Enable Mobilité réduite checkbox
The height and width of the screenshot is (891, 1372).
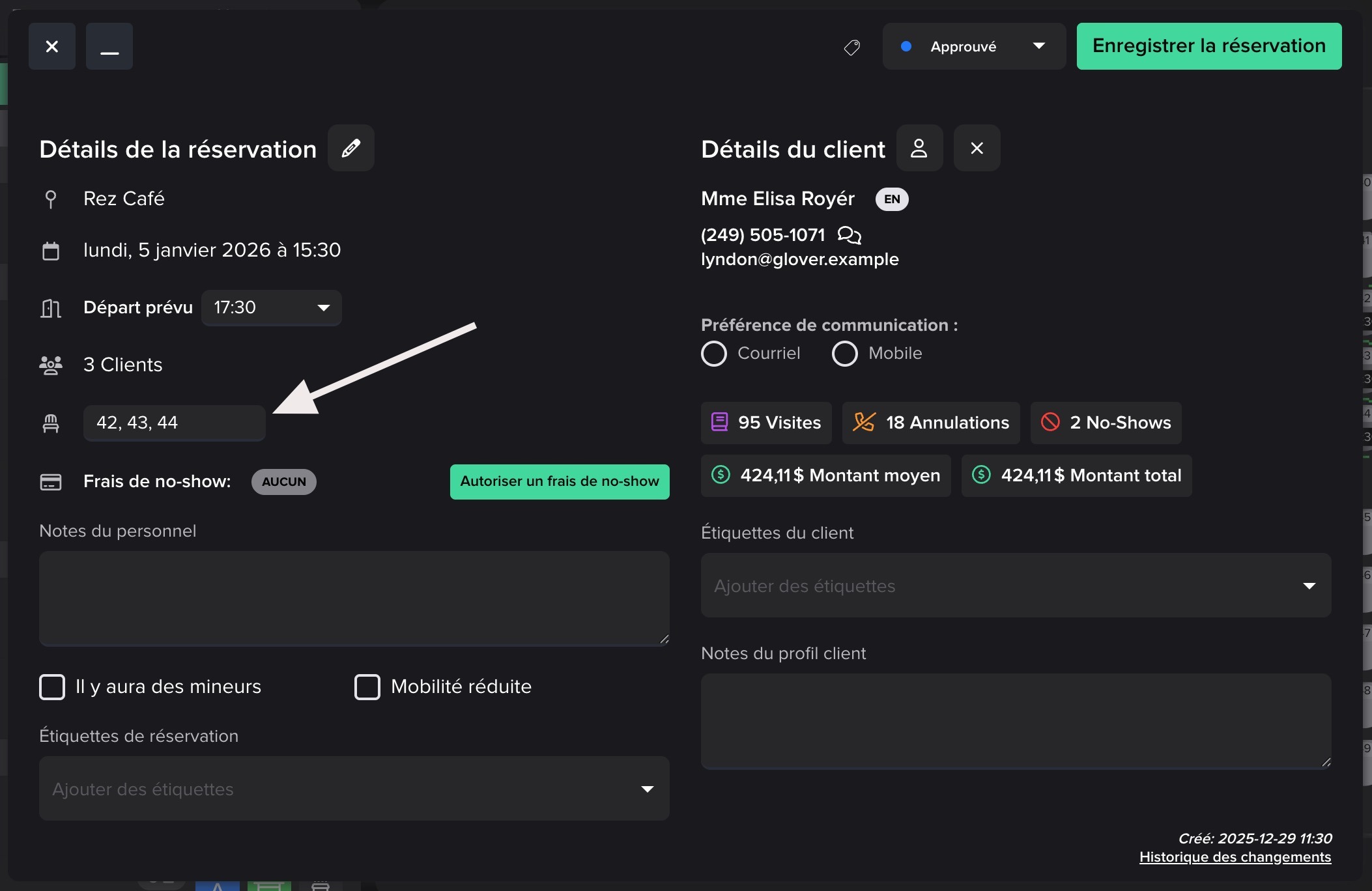(x=367, y=686)
